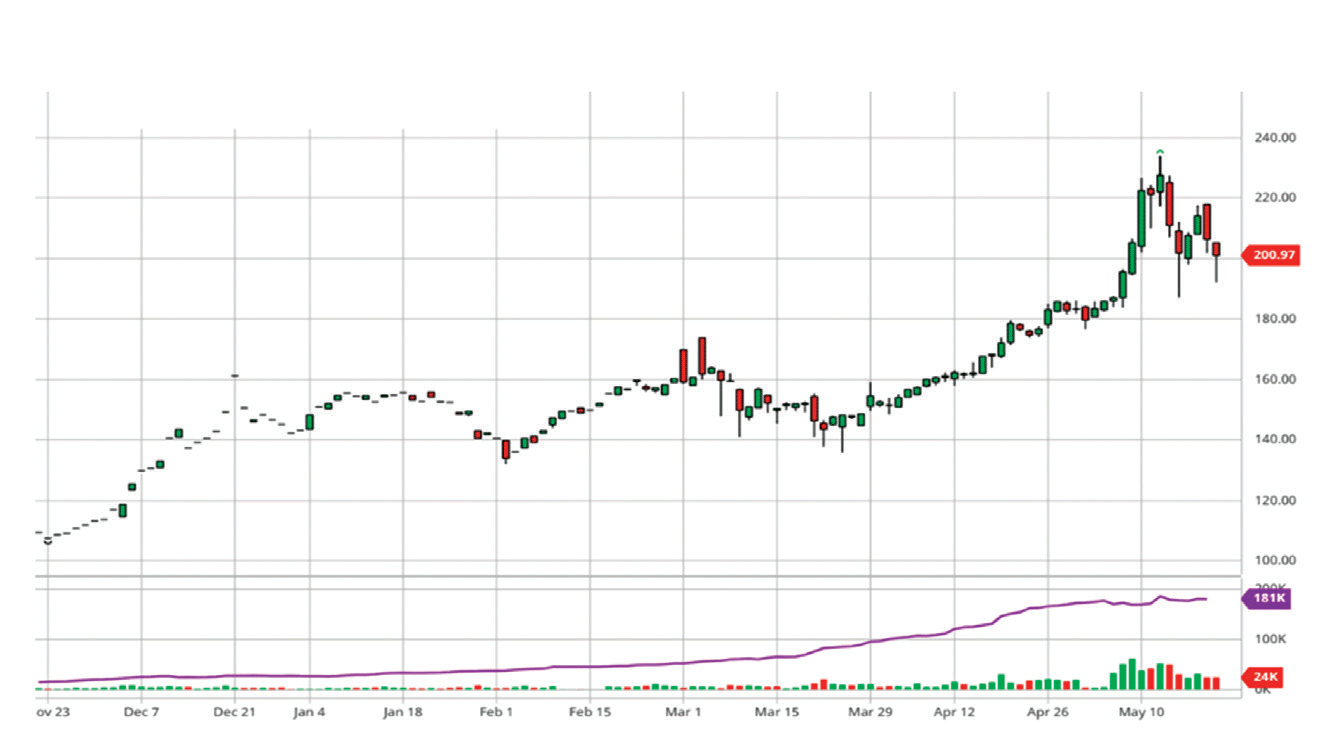Image resolution: width=1337 pixels, height=739 pixels.
Task: Select the Apr 26 date label
Action: (x=1048, y=713)
